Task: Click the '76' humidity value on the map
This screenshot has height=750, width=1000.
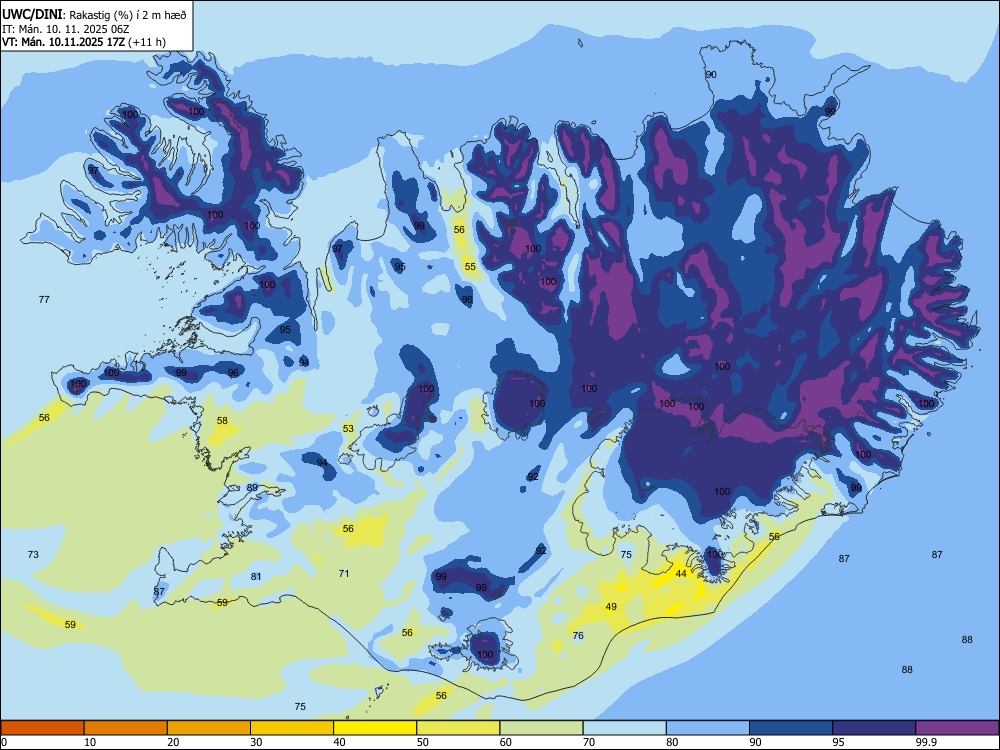Action: tap(578, 635)
